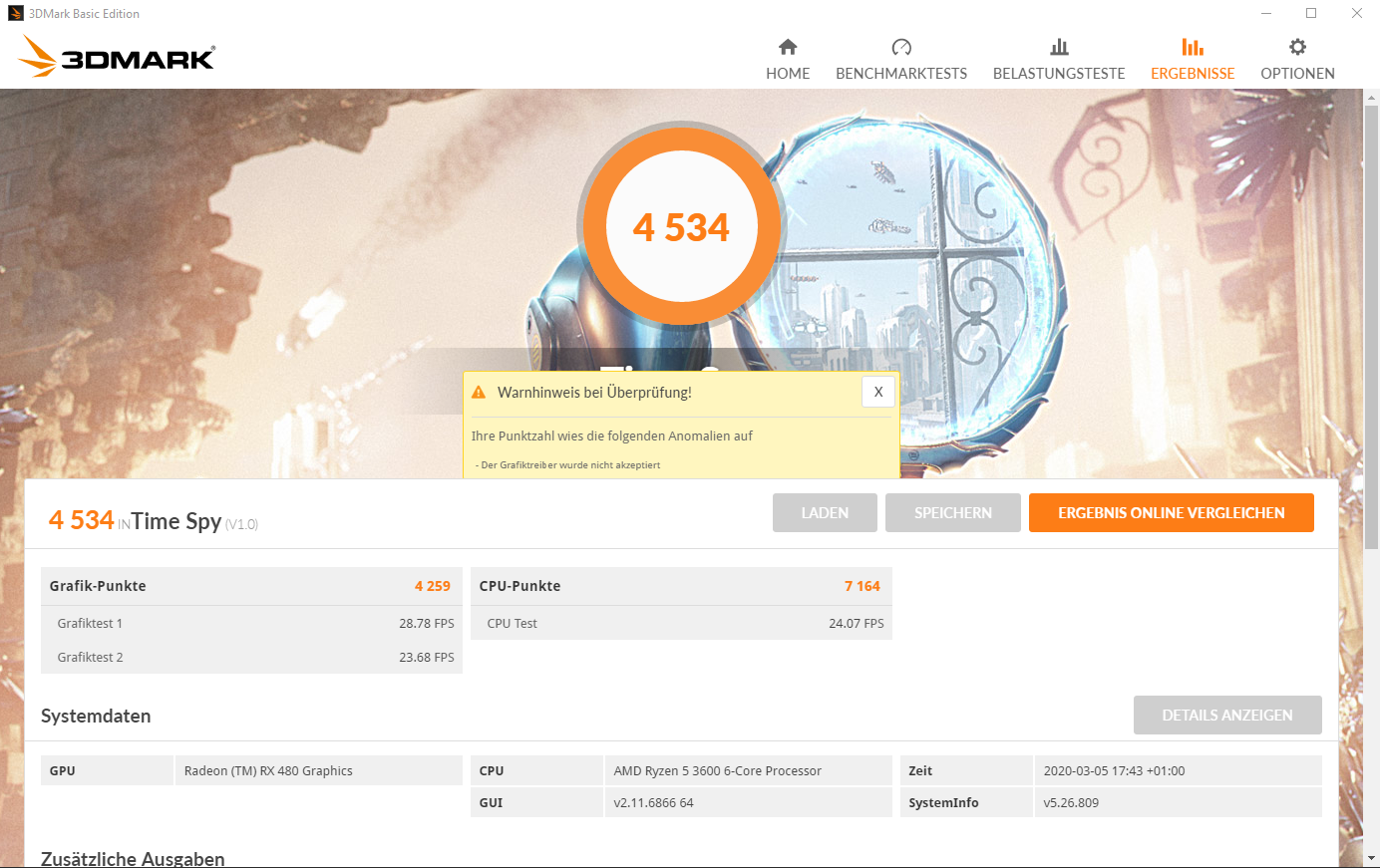1380x868 pixels.
Task: Click the Zusätzliche Ausgaben heading
Action: [x=133, y=858]
